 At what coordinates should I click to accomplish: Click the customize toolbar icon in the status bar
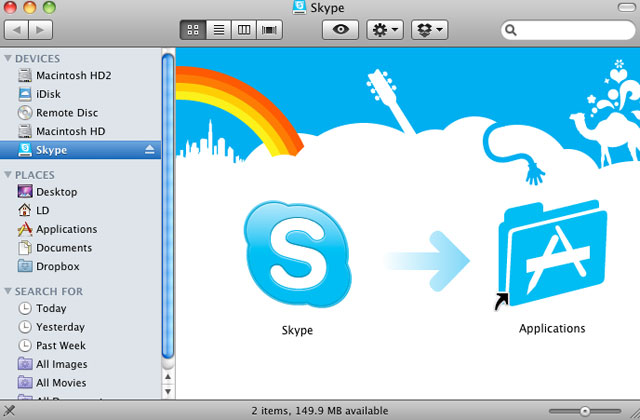9,411
